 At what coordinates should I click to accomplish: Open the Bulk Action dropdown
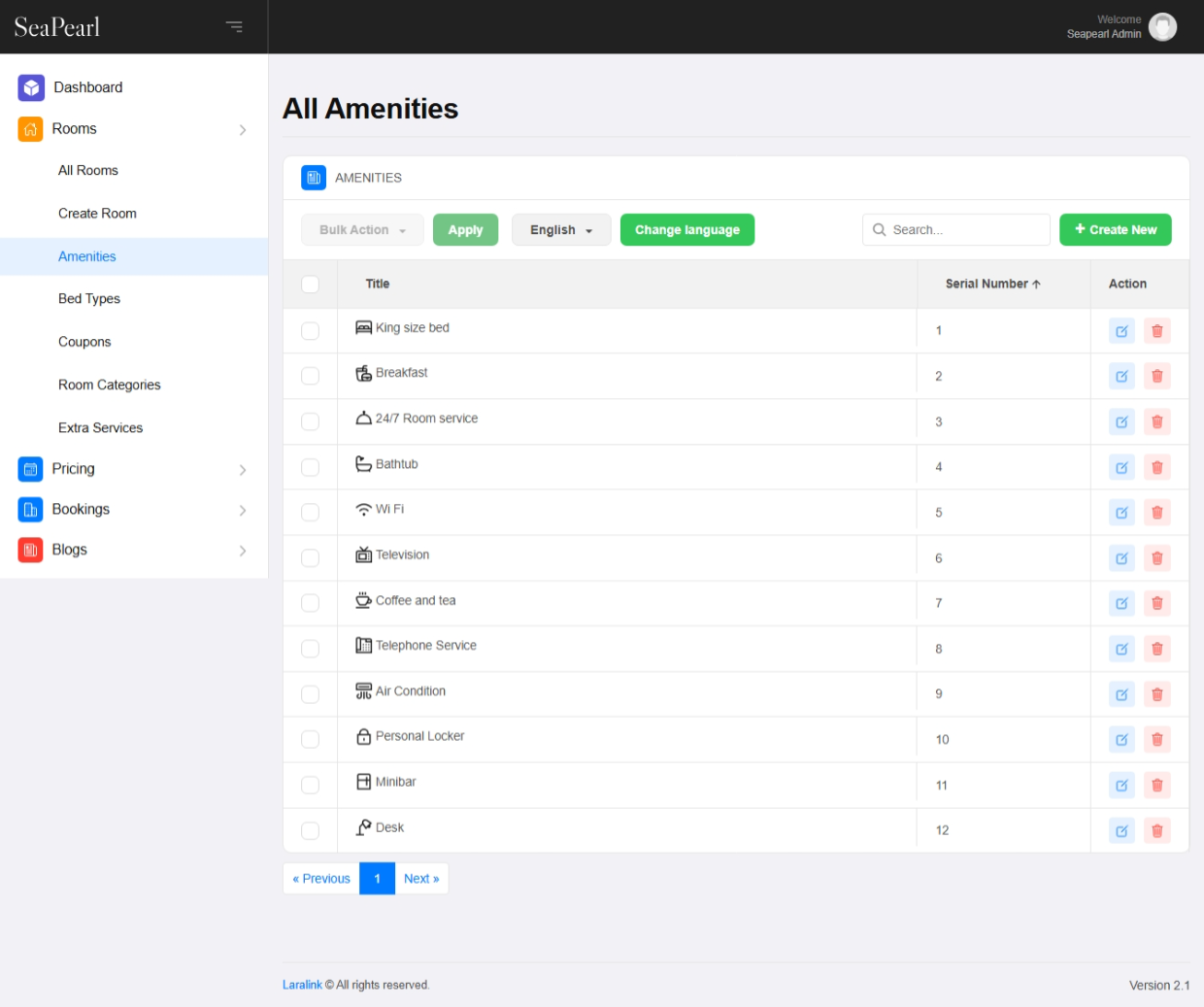click(362, 230)
